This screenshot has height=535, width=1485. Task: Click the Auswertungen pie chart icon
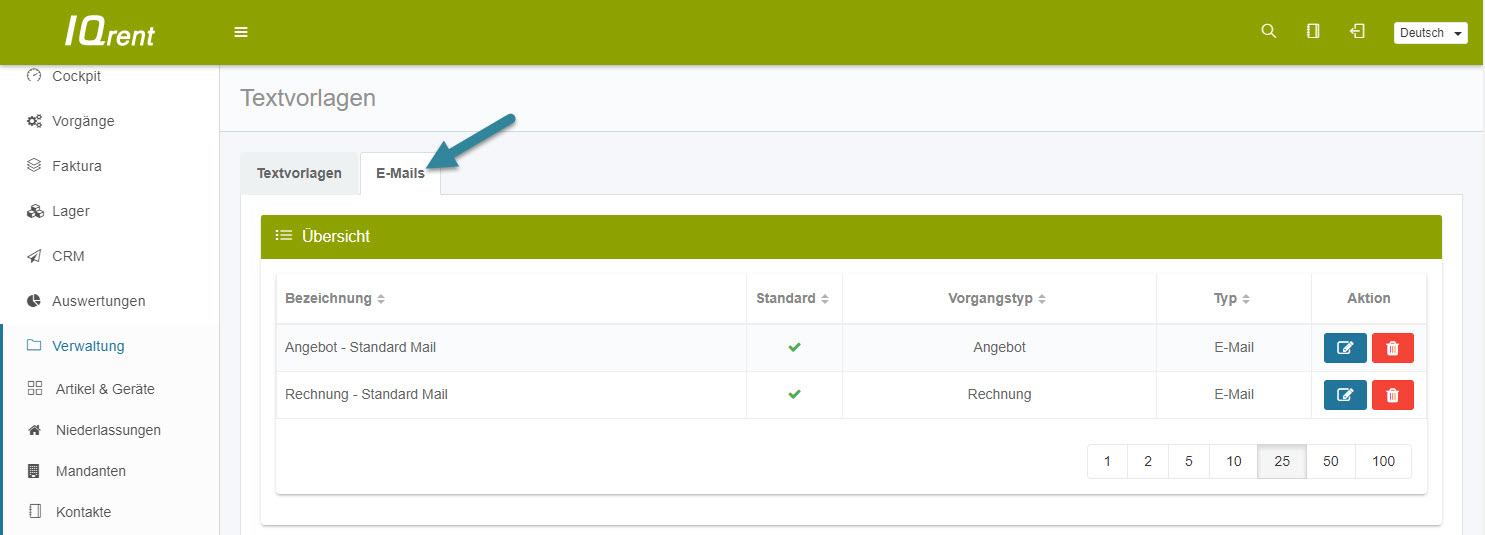(x=34, y=301)
